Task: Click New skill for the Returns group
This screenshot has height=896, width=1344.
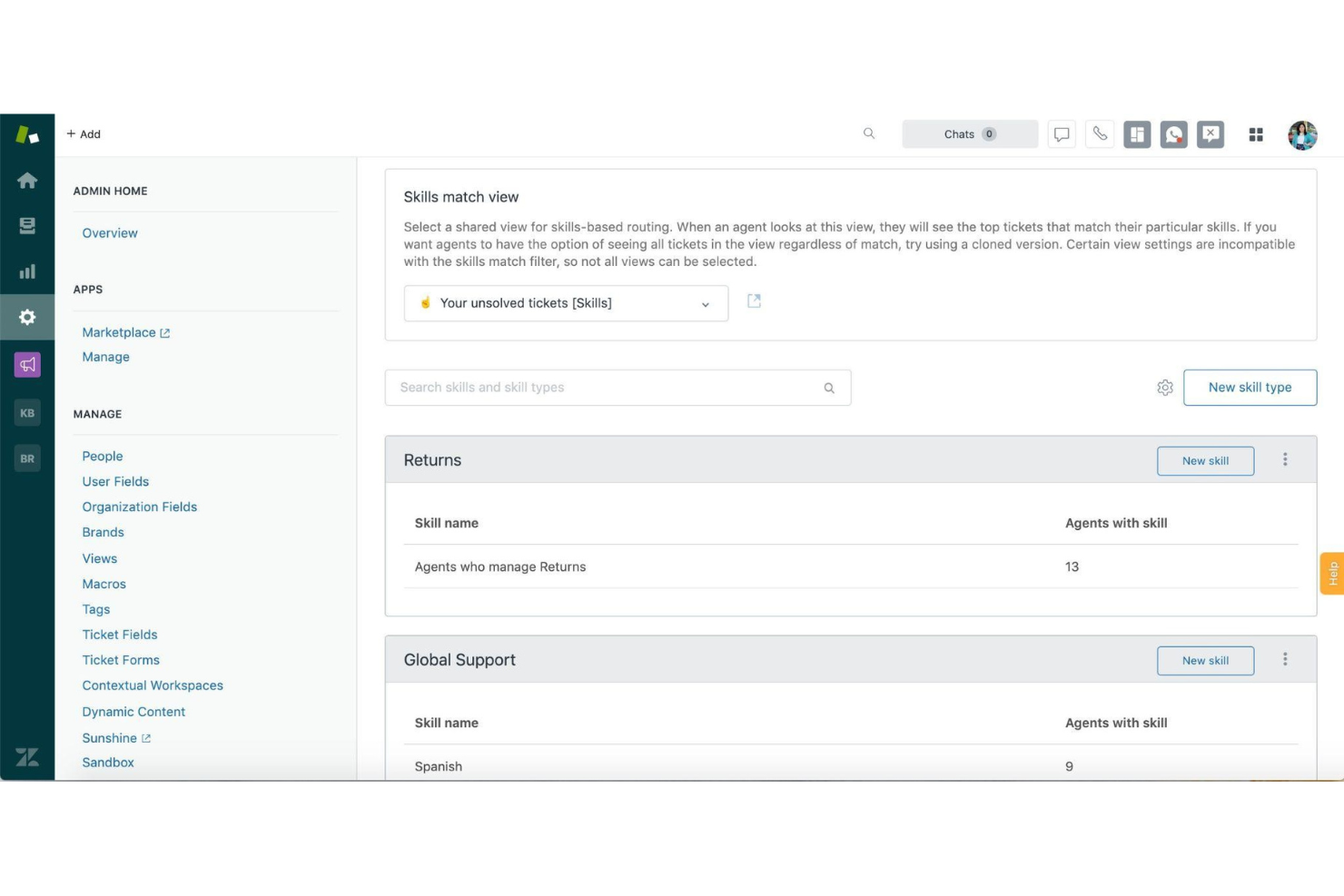Action: click(x=1205, y=460)
